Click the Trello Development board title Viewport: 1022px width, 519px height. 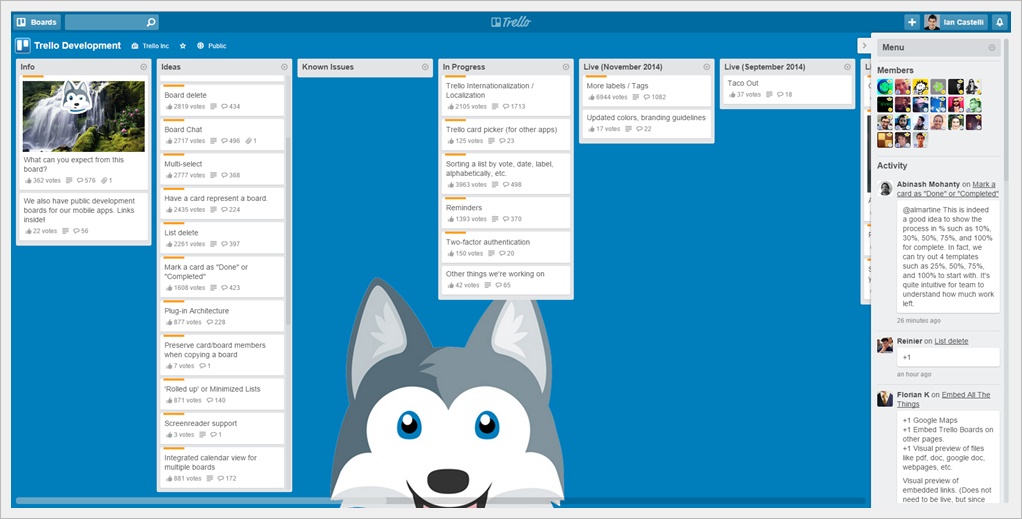coord(78,46)
